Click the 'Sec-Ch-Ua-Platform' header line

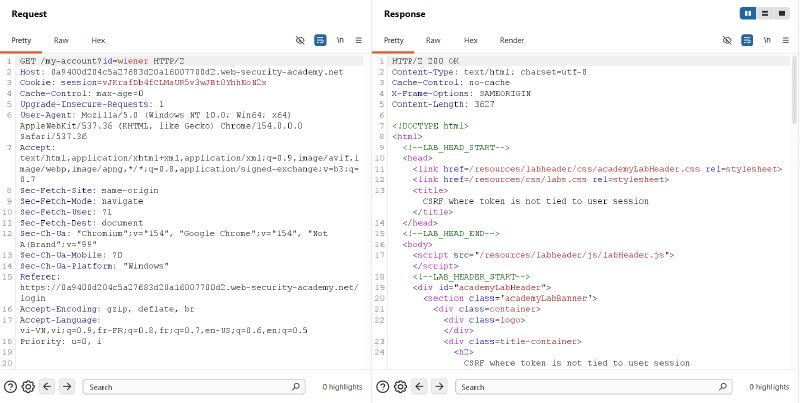click(94, 266)
